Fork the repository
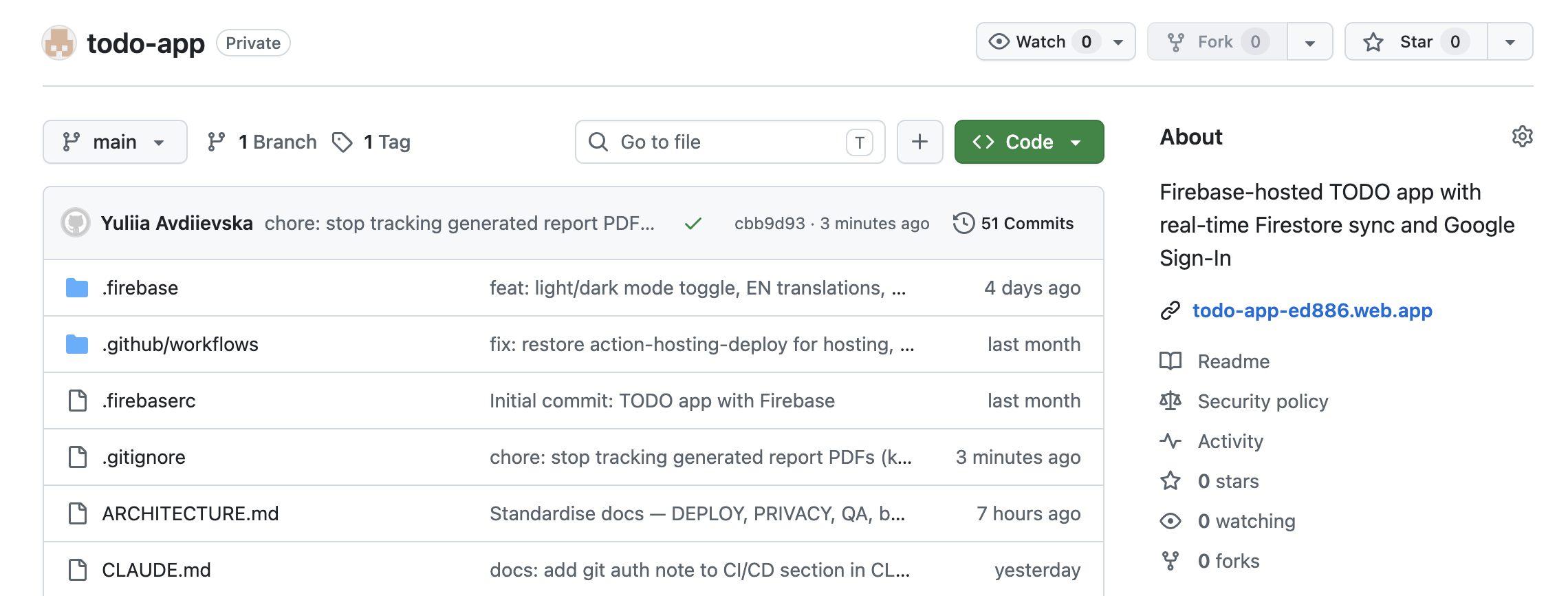 point(1217,42)
